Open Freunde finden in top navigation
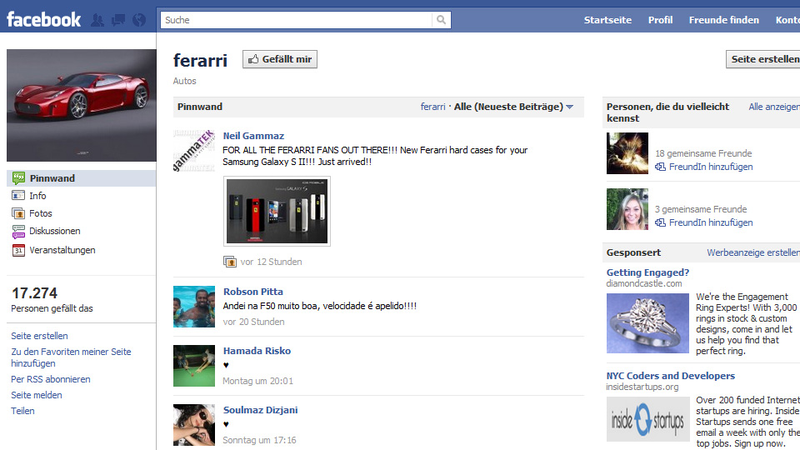Screen dimensions: 800x450 pyautogui.click(x=723, y=20)
